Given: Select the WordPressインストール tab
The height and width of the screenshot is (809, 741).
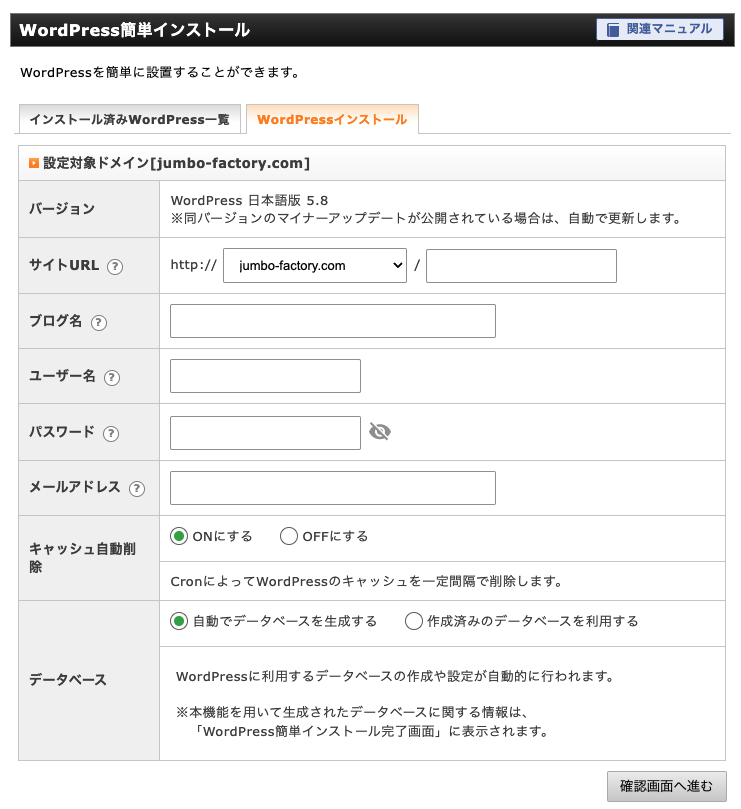Looking at the screenshot, I should click(x=332, y=119).
